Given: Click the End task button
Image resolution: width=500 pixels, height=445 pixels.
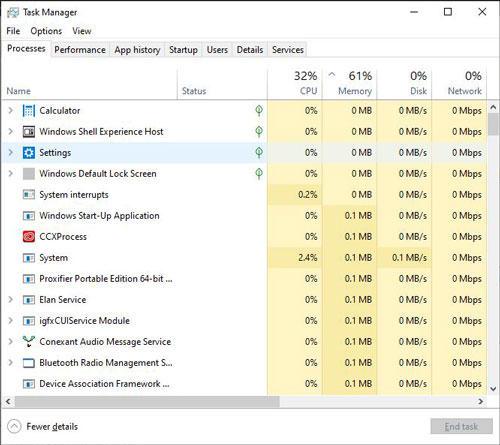Looking at the screenshot, I should click(461, 426).
